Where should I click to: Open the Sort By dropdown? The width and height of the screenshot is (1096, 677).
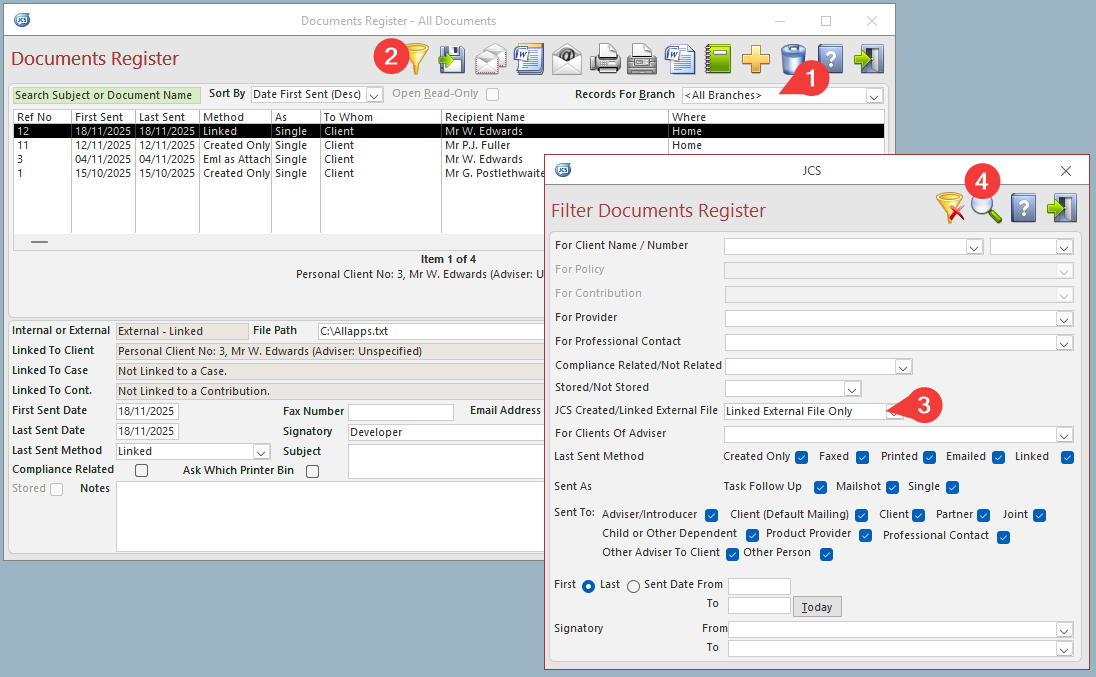click(375, 95)
